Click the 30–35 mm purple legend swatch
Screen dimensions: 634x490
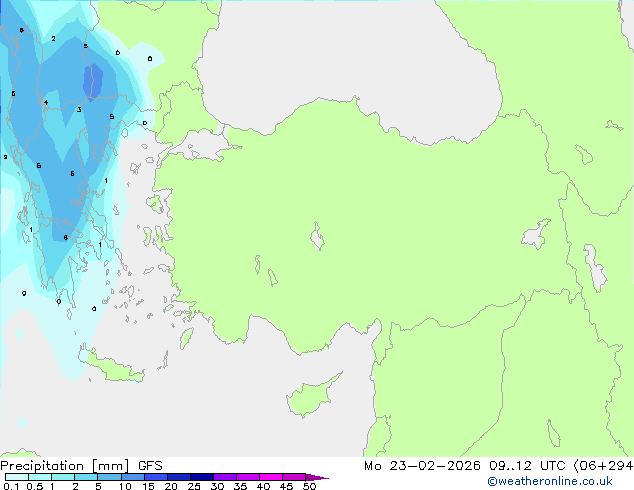pyautogui.click(x=225, y=477)
